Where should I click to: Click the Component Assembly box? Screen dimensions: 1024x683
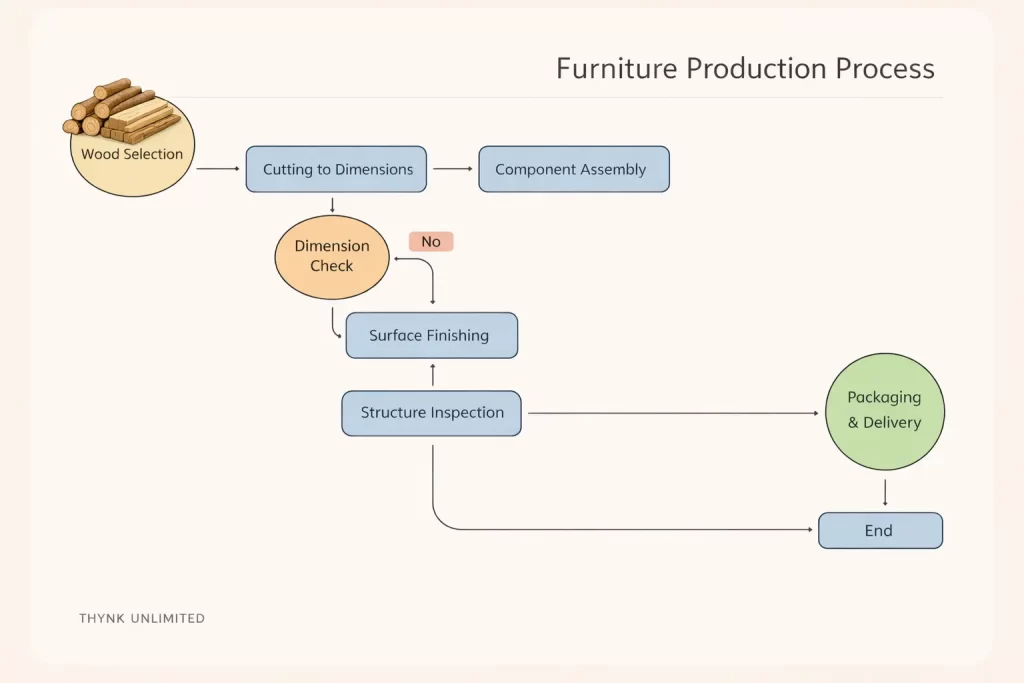point(574,168)
